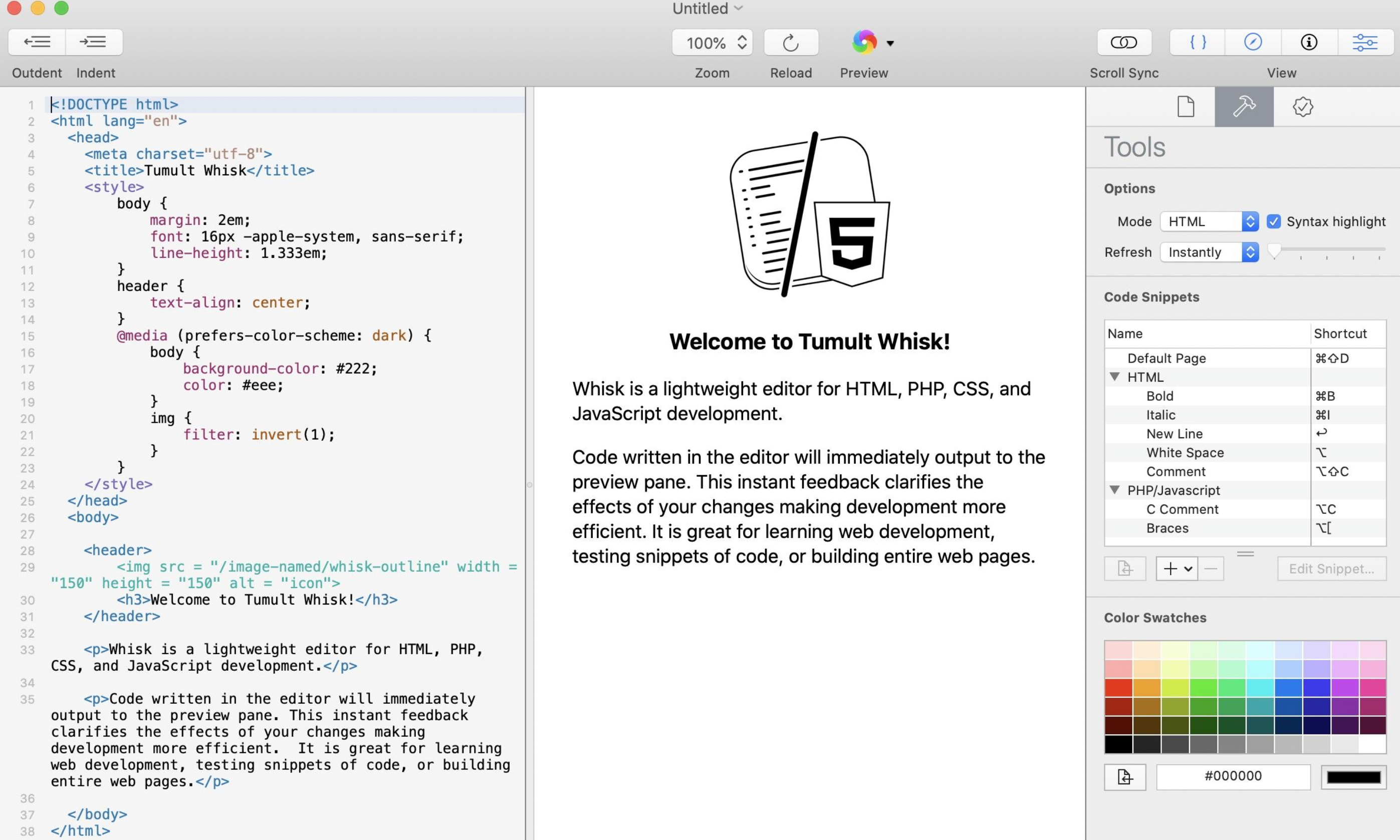The width and height of the screenshot is (1400, 840).
Task: Click the Name column header
Action: click(1208, 334)
